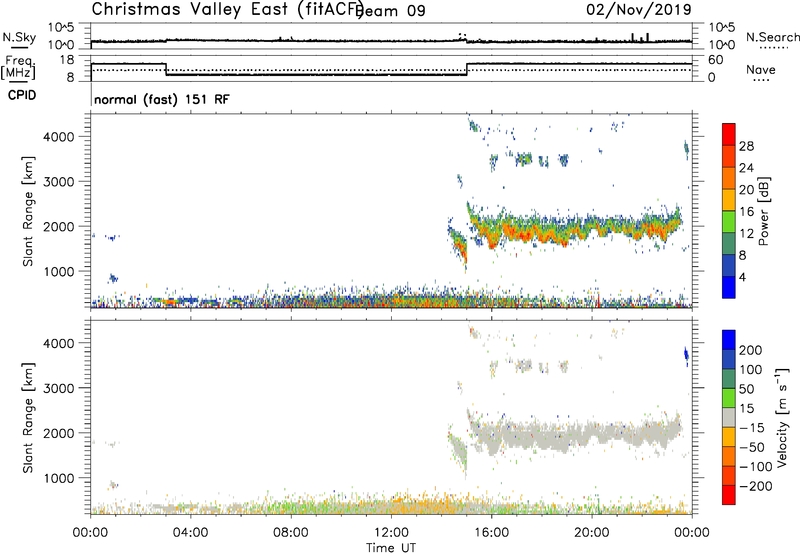Click the '04:00' time tick label
The image size is (800, 554).
pos(190,533)
